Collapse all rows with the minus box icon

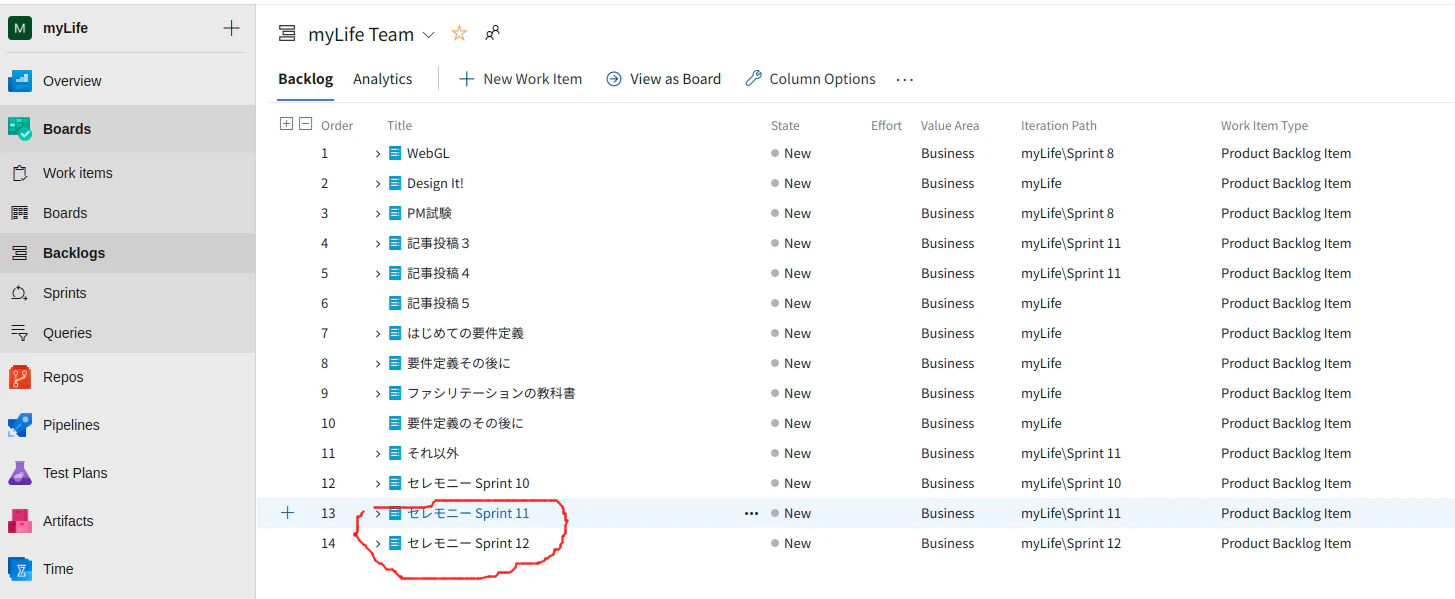[x=306, y=124]
